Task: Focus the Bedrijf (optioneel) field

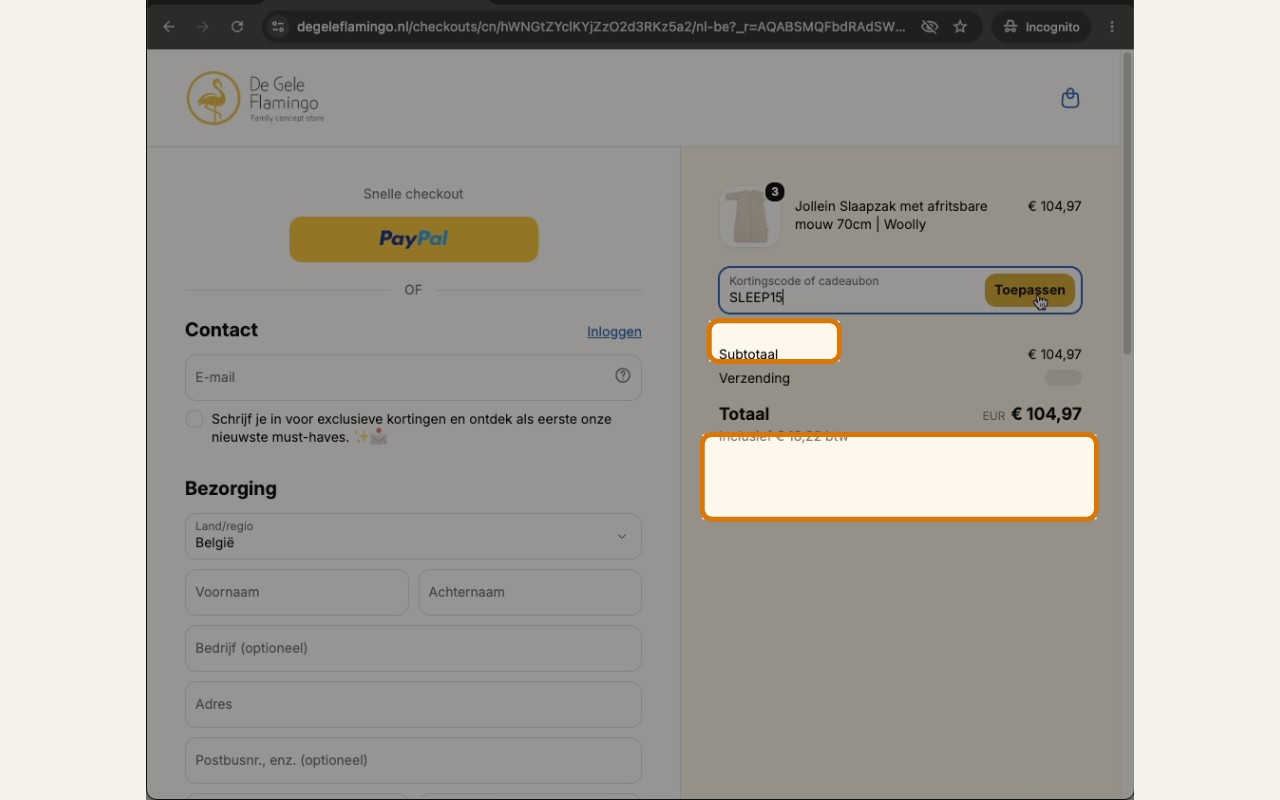Action: pos(413,648)
